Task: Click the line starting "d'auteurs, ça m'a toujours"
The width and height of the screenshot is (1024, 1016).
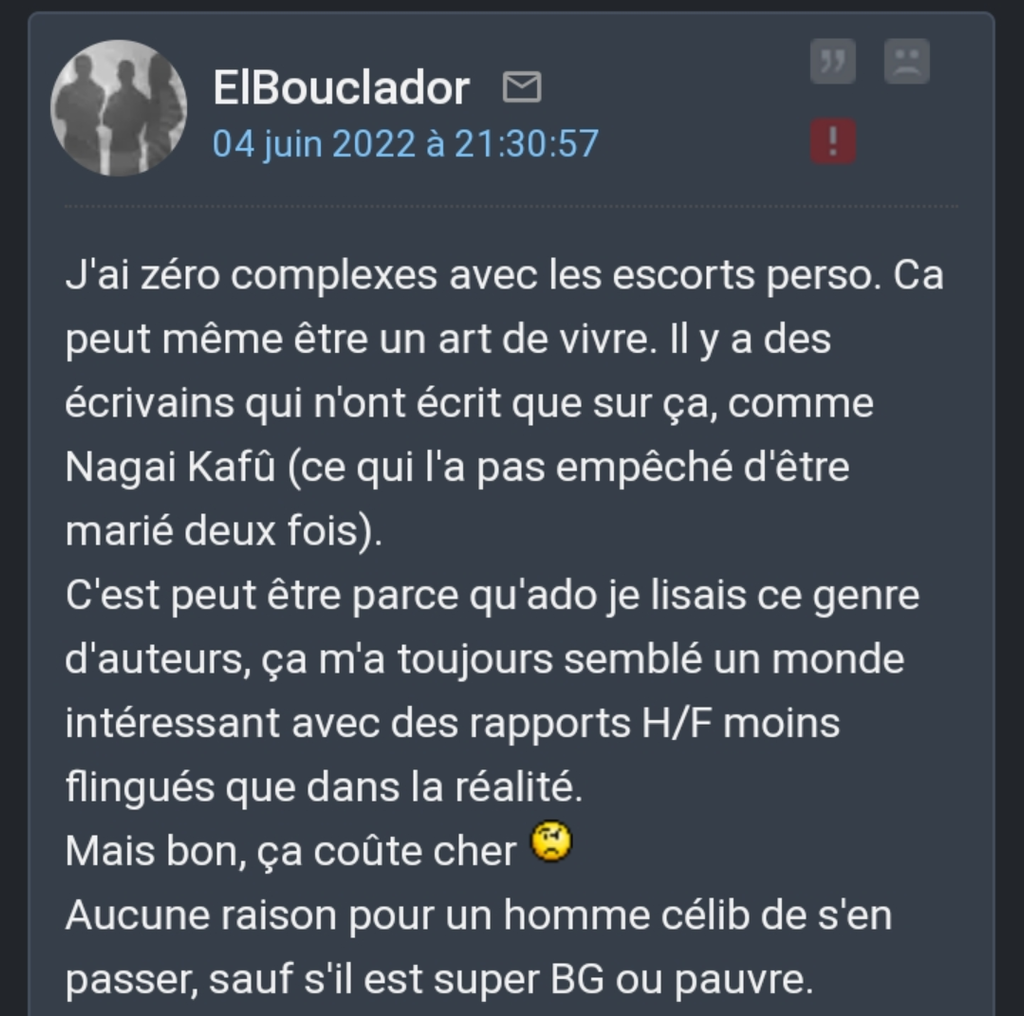Action: click(x=485, y=659)
